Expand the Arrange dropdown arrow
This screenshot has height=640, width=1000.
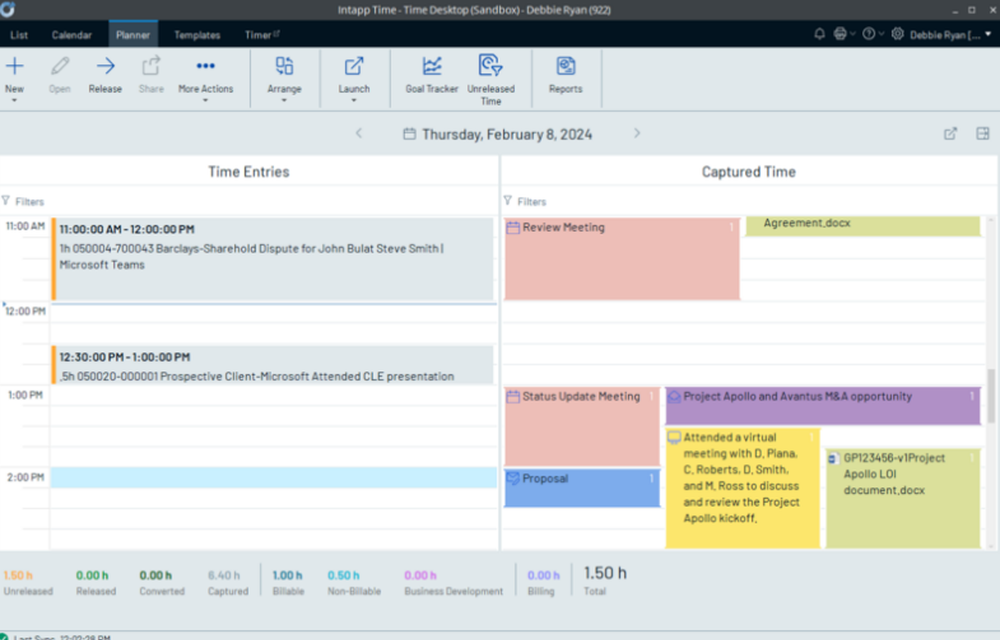(x=284, y=101)
